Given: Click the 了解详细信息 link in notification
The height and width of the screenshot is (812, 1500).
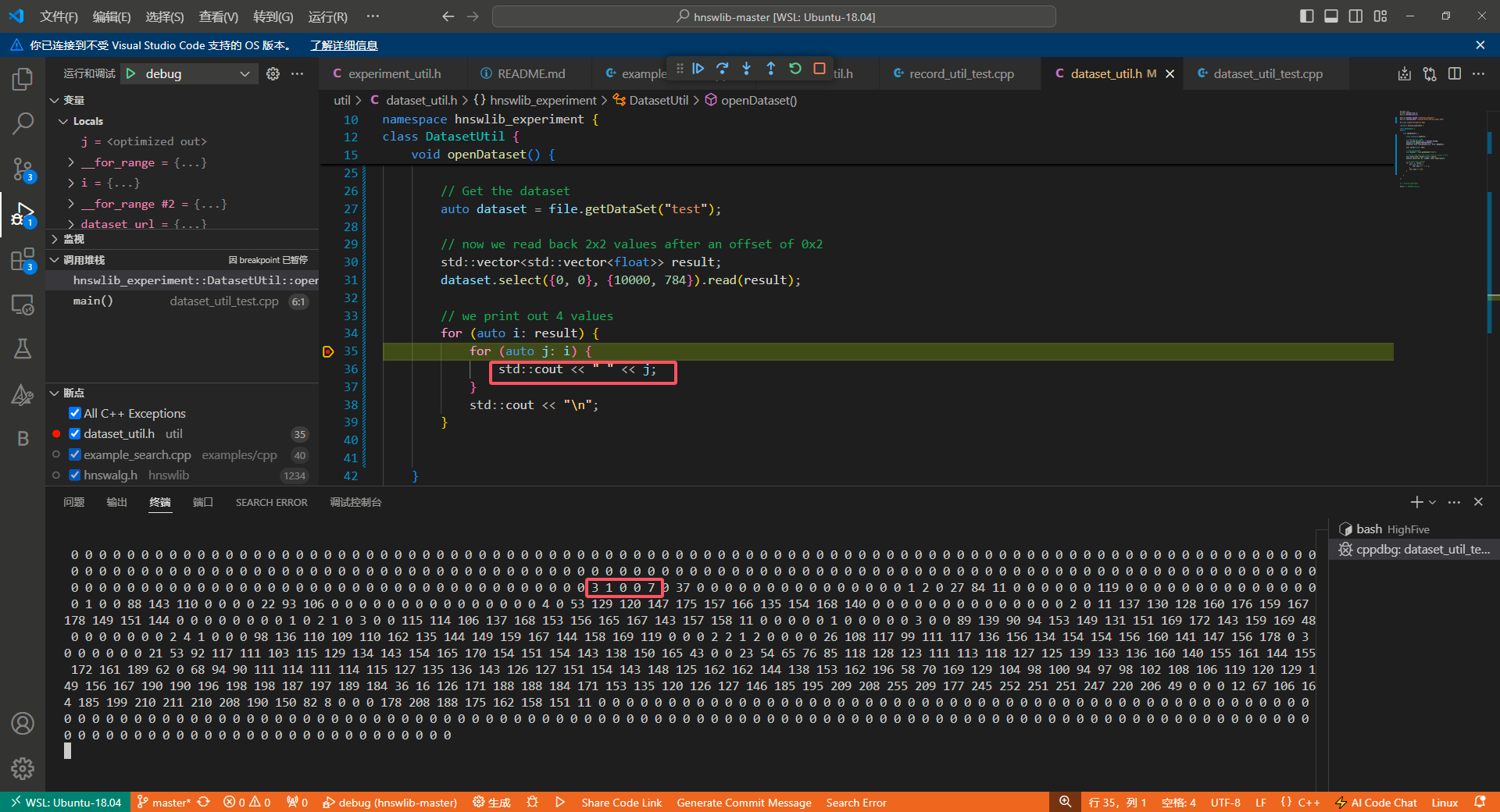Looking at the screenshot, I should [344, 45].
